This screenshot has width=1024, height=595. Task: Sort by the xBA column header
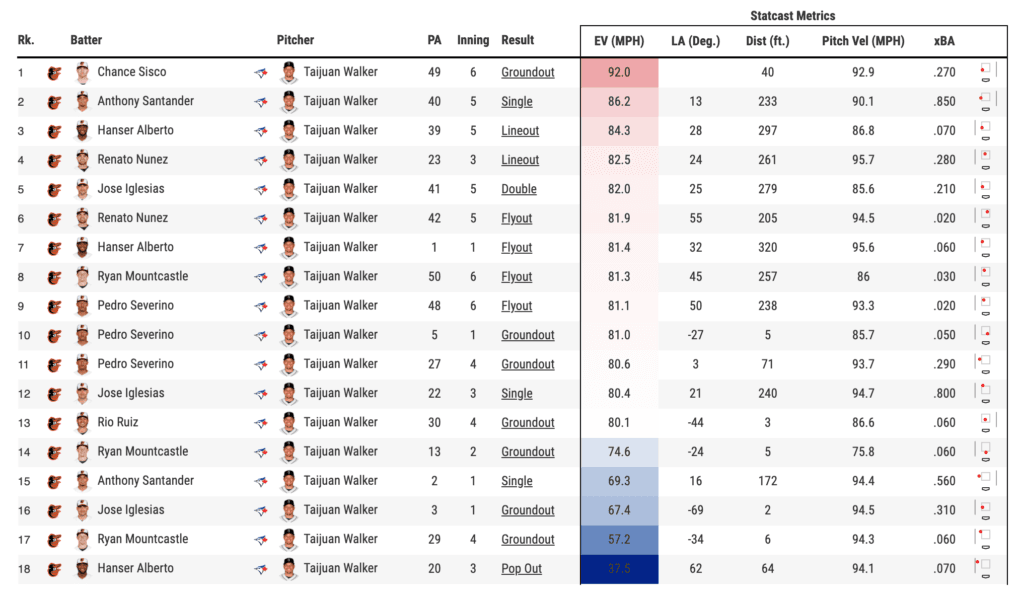click(x=943, y=41)
